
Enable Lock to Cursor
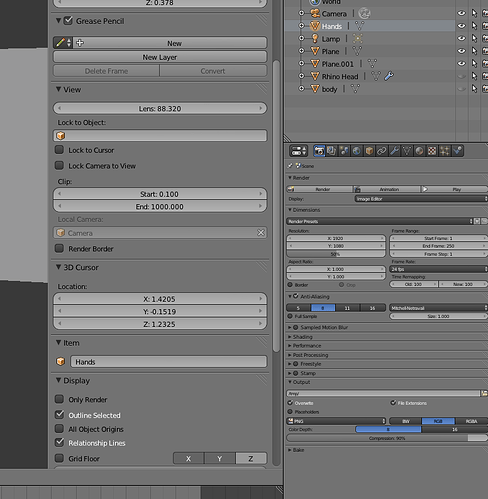[59, 150]
